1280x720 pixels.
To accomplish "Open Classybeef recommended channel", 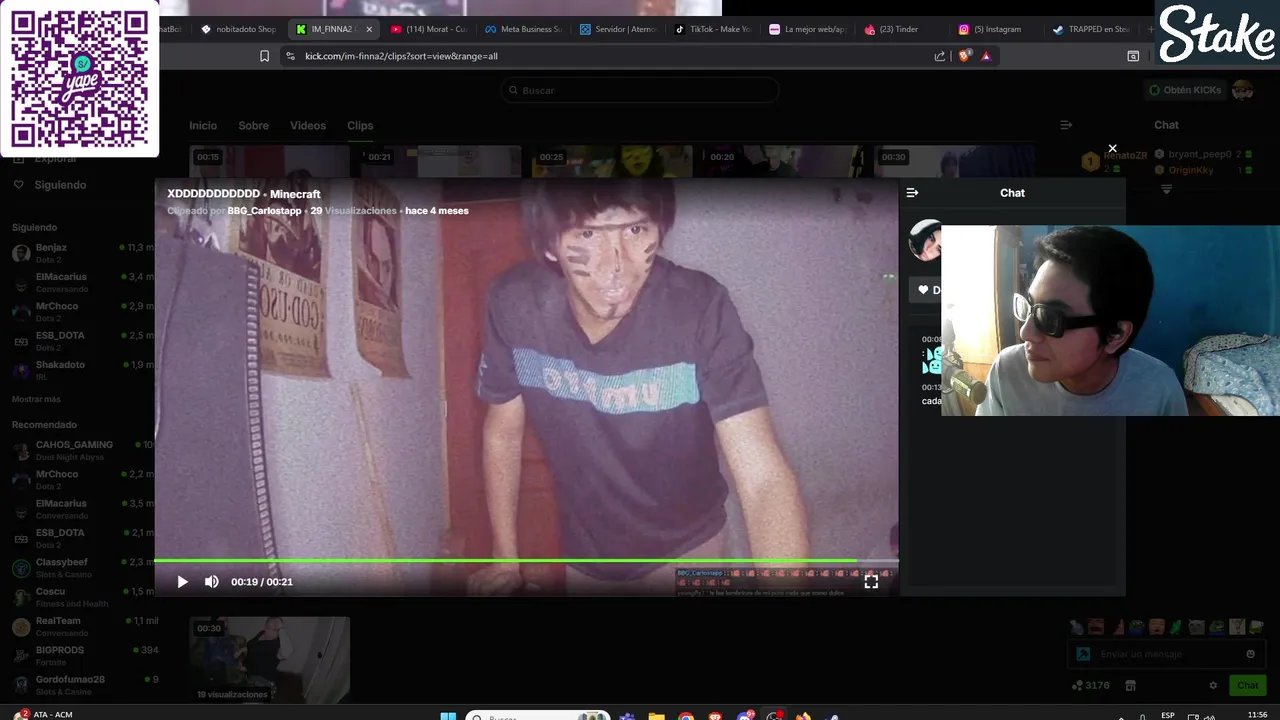I will coord(80,568).
